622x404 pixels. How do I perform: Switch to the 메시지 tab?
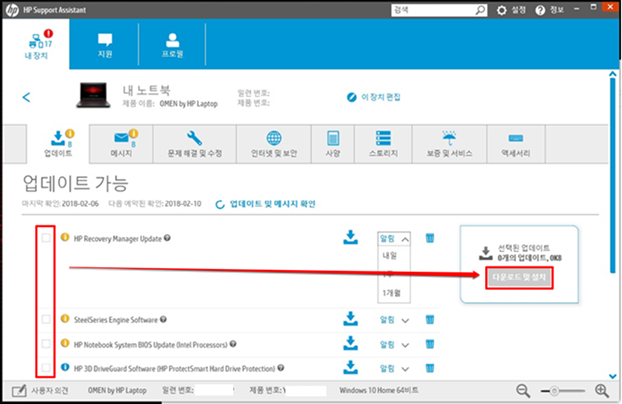[x=121, y=144]
